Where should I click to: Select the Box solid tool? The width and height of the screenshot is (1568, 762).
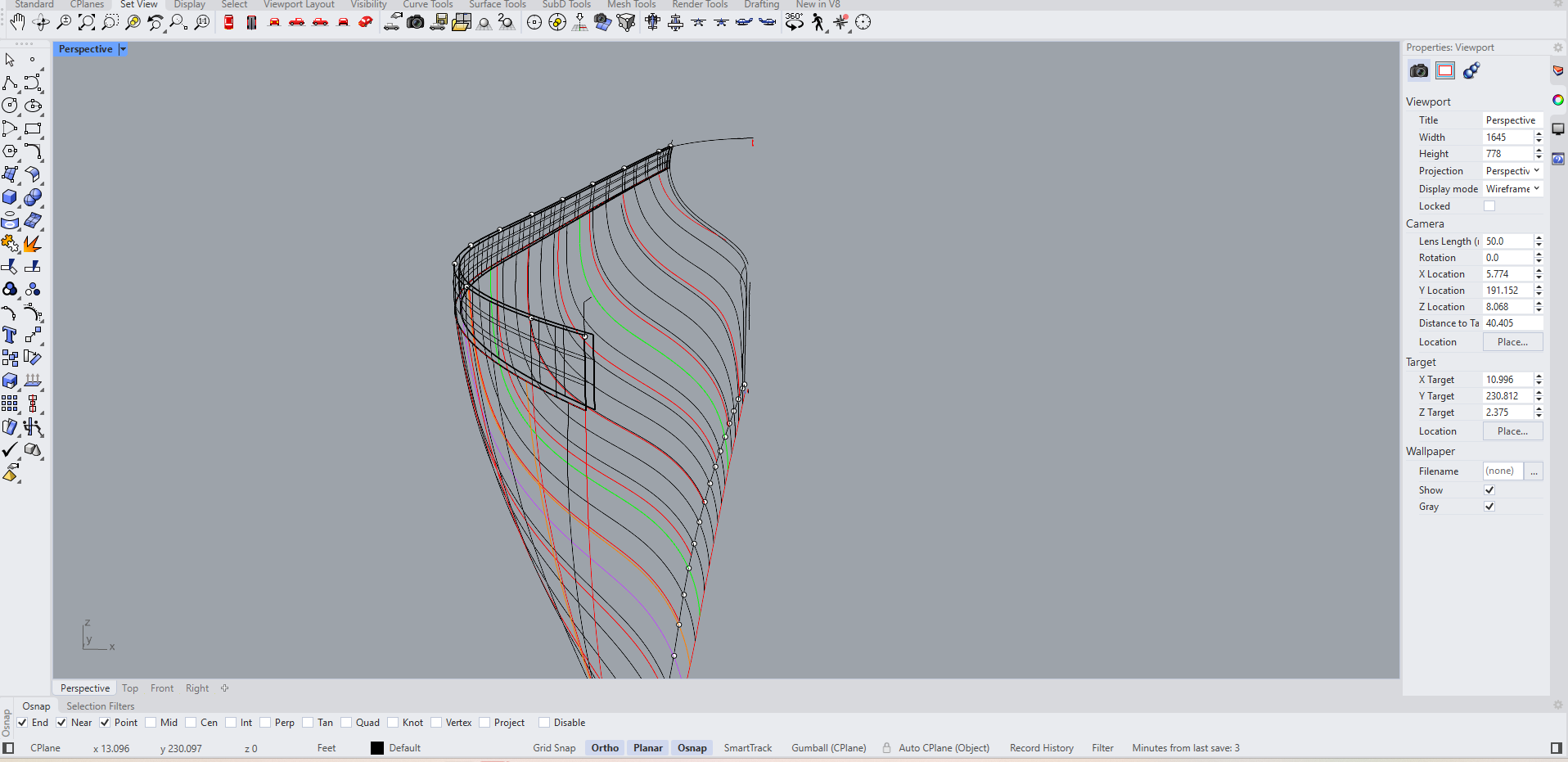tap(10, 197)
